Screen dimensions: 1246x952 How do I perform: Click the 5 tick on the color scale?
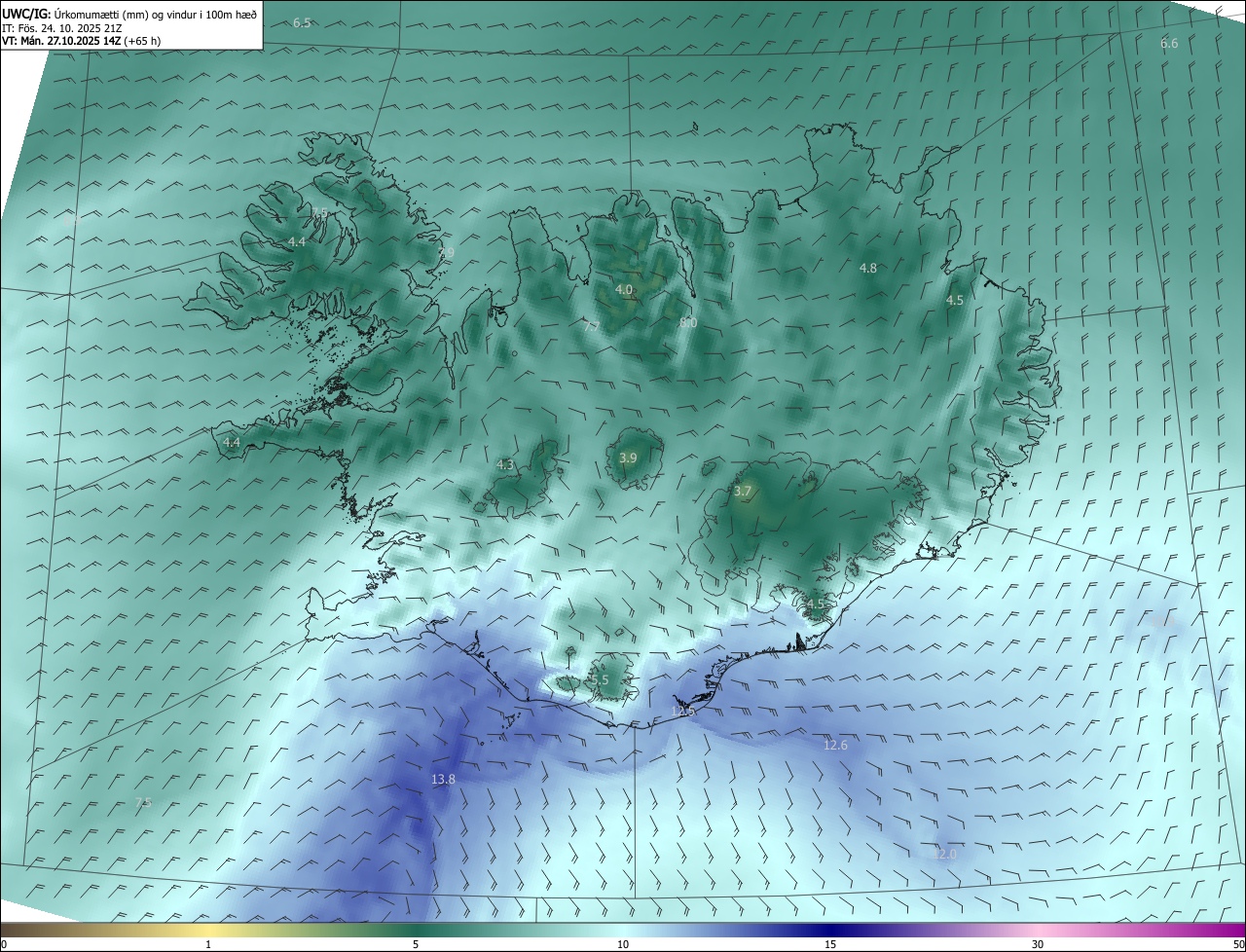pyautogui.click(x=416, y=944)
